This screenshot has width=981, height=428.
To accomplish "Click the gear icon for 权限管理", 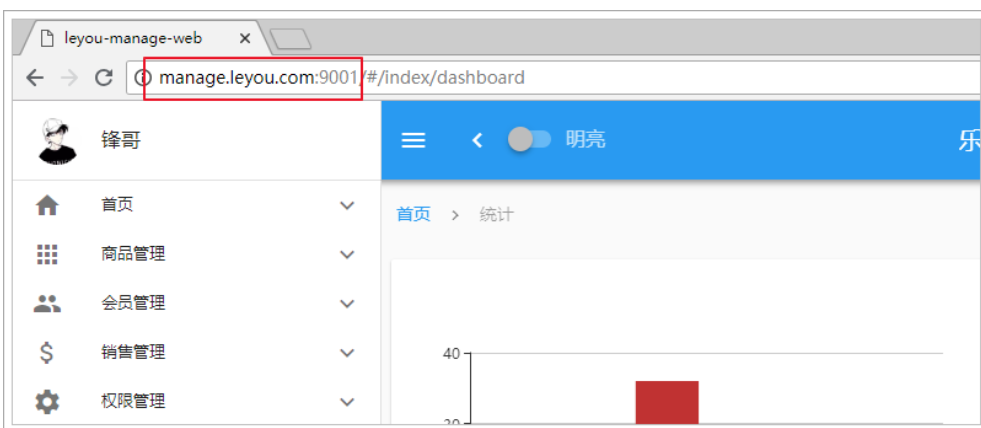I will [x=47, y=401].
